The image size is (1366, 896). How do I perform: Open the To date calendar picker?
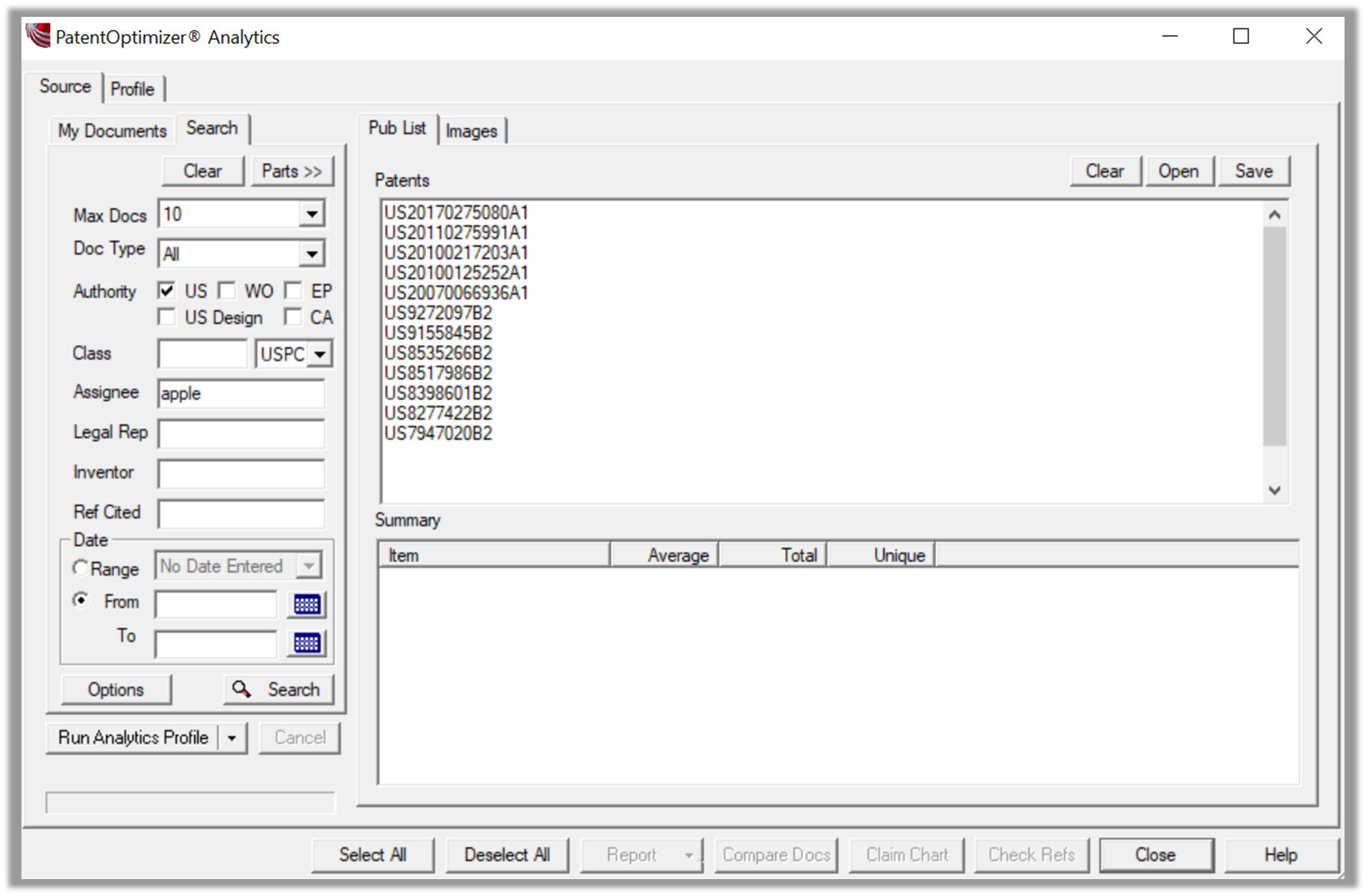pos(307,642)
